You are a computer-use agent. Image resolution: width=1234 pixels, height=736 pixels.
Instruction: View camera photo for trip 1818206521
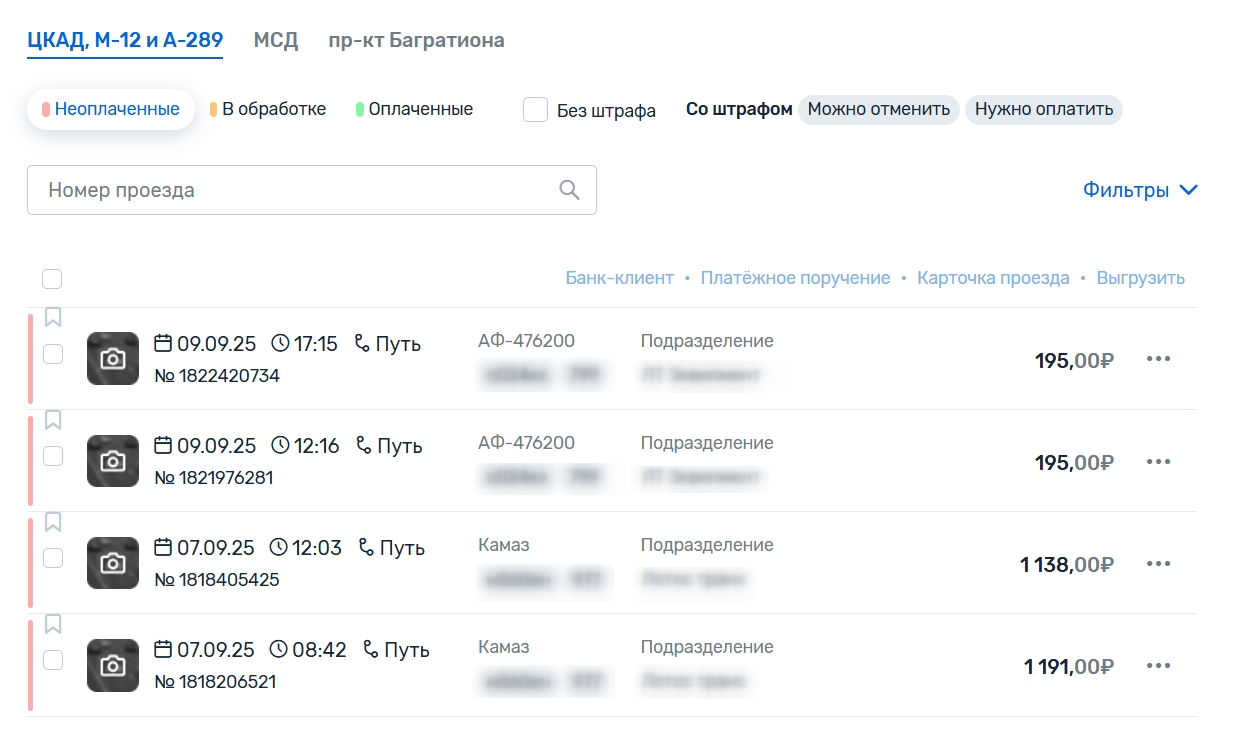pyautogui.click(x=113, y=665)
